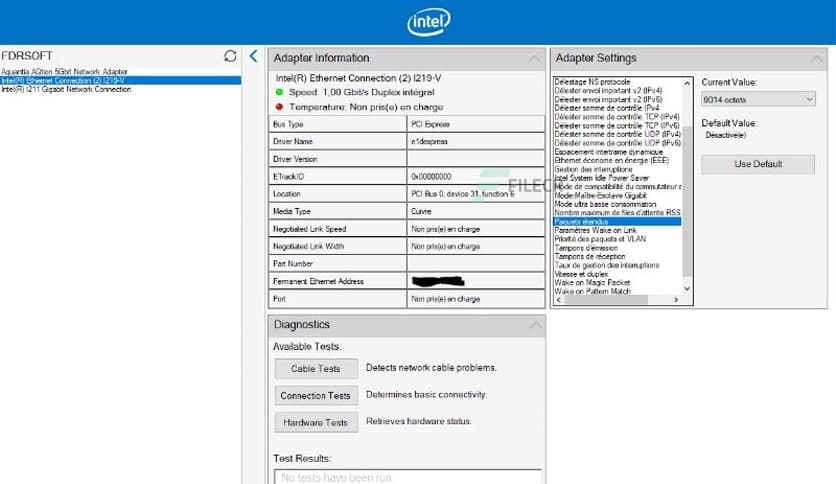Click the Permanent Ethernet Address row label
Image resolution: width=836 pixels, height=484 pixels.
[318, 281]
